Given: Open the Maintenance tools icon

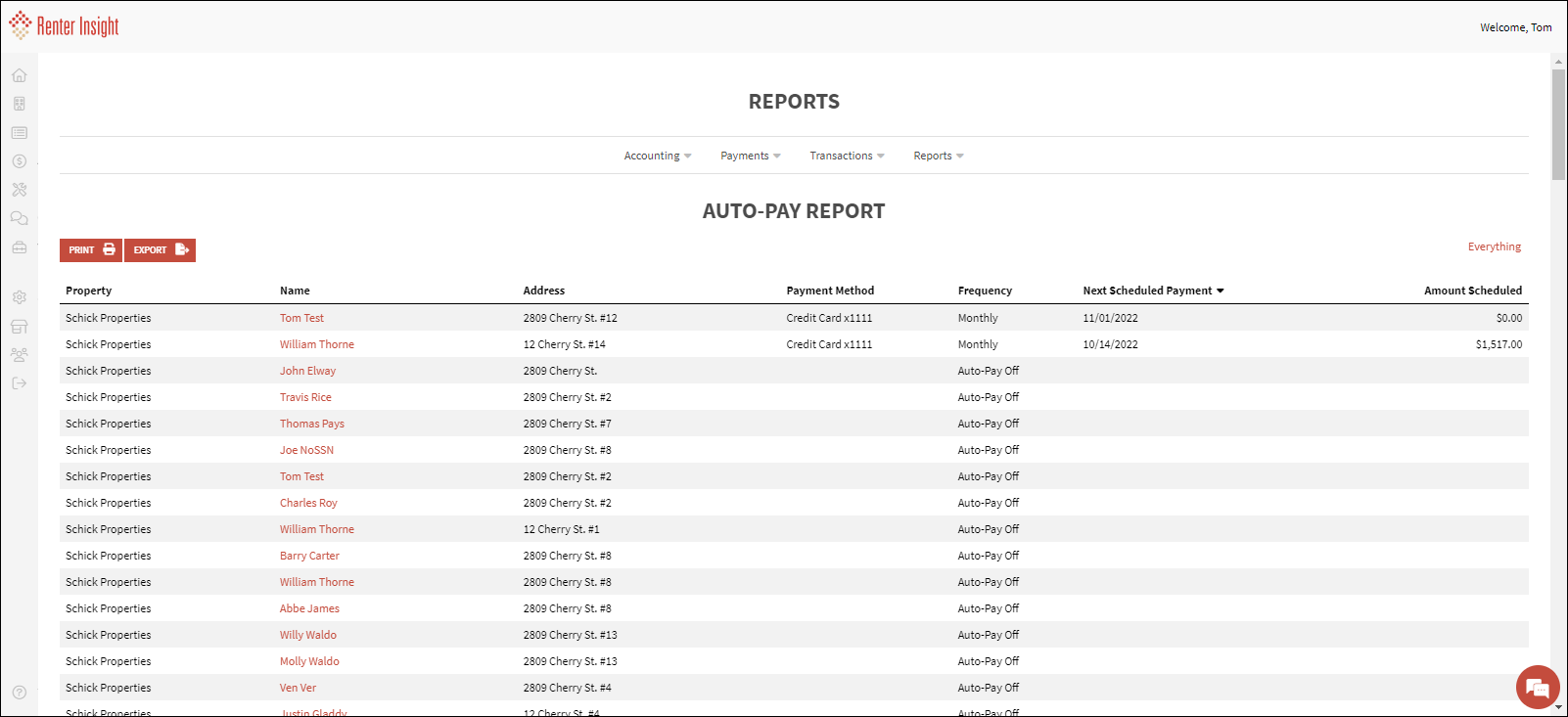Looking at the screenshot, I should point(19,190).
